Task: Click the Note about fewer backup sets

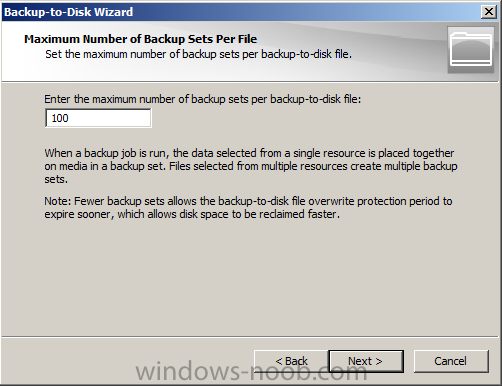Action: (248, 207)
